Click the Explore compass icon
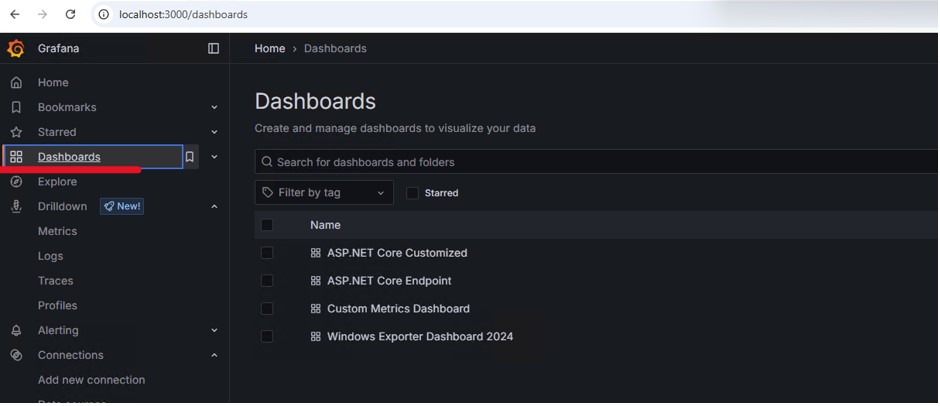This screenshot has width=940, height=406. [16, 182]
